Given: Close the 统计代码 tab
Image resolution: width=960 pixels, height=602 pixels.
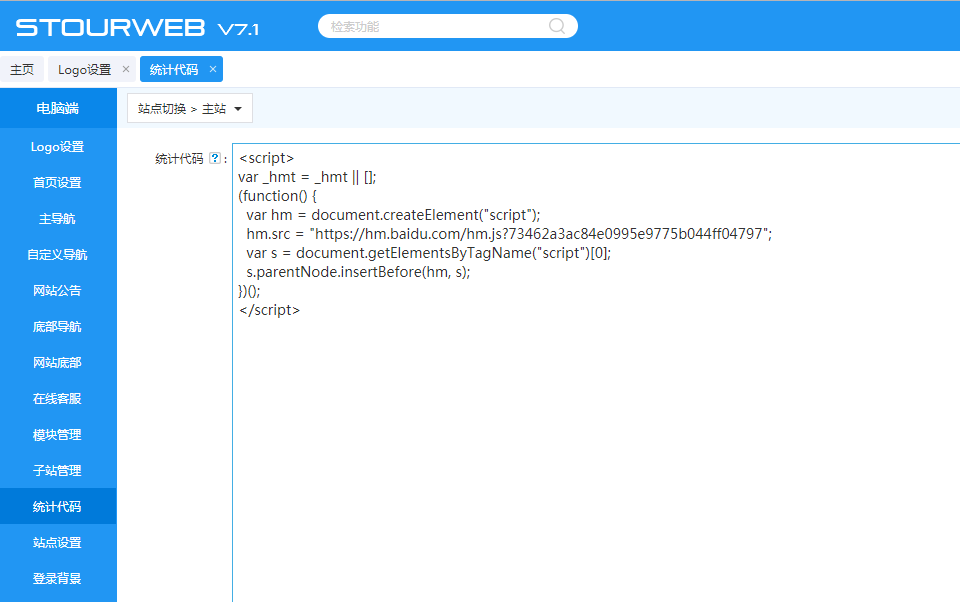Looking at the screenshot, I should click(x=213, y=69).
